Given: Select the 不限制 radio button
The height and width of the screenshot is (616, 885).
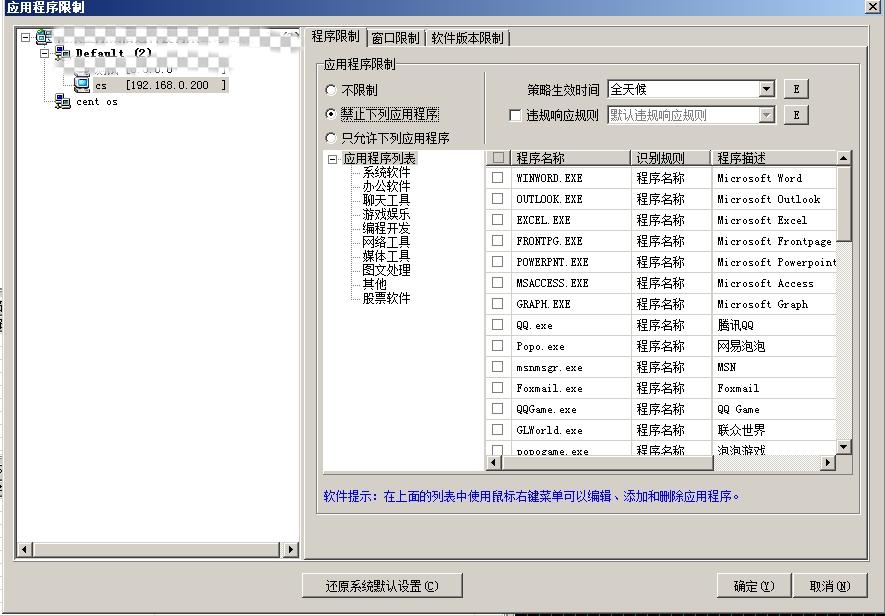Looking at the screenshot, I should 331,90.
